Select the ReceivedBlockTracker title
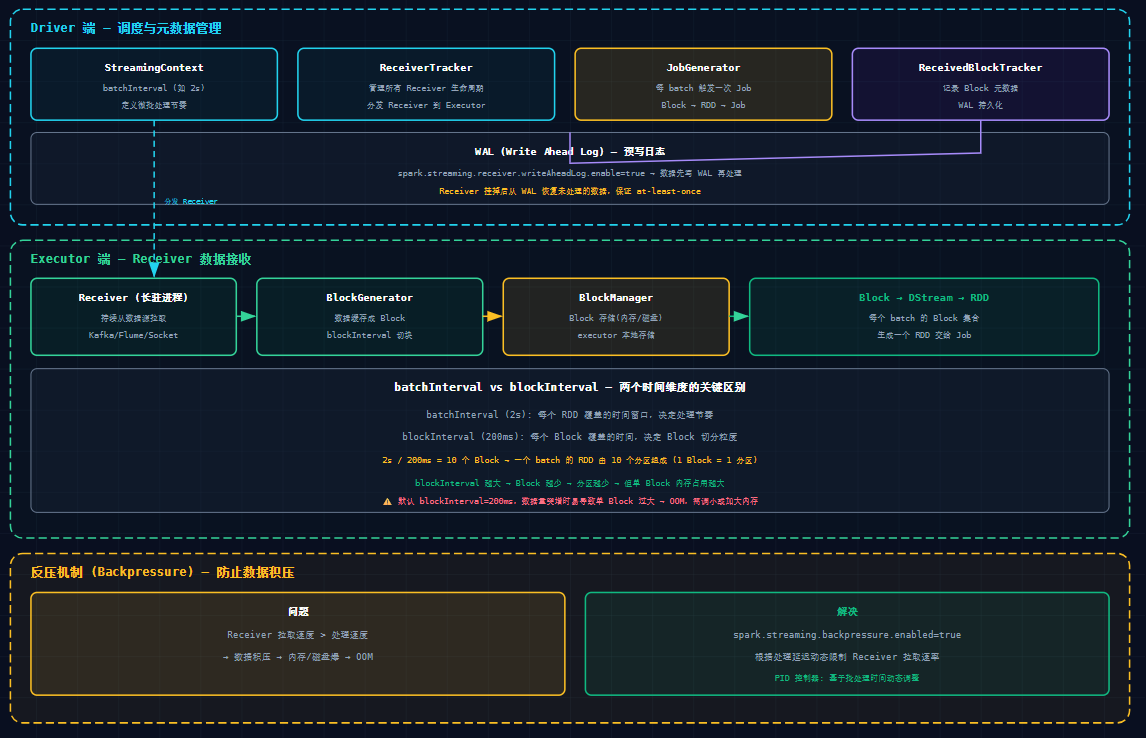The width and height of the screenshot is (1146, 738). pos(980,67)
